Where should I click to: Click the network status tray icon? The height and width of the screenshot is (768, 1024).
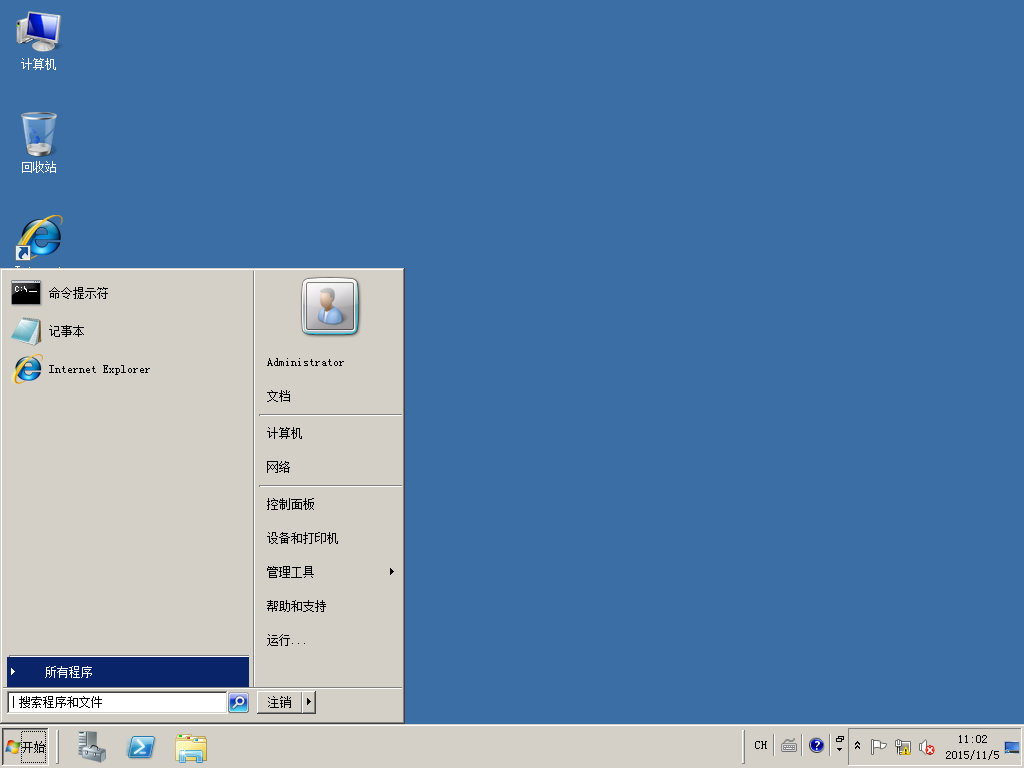[903, 746]
